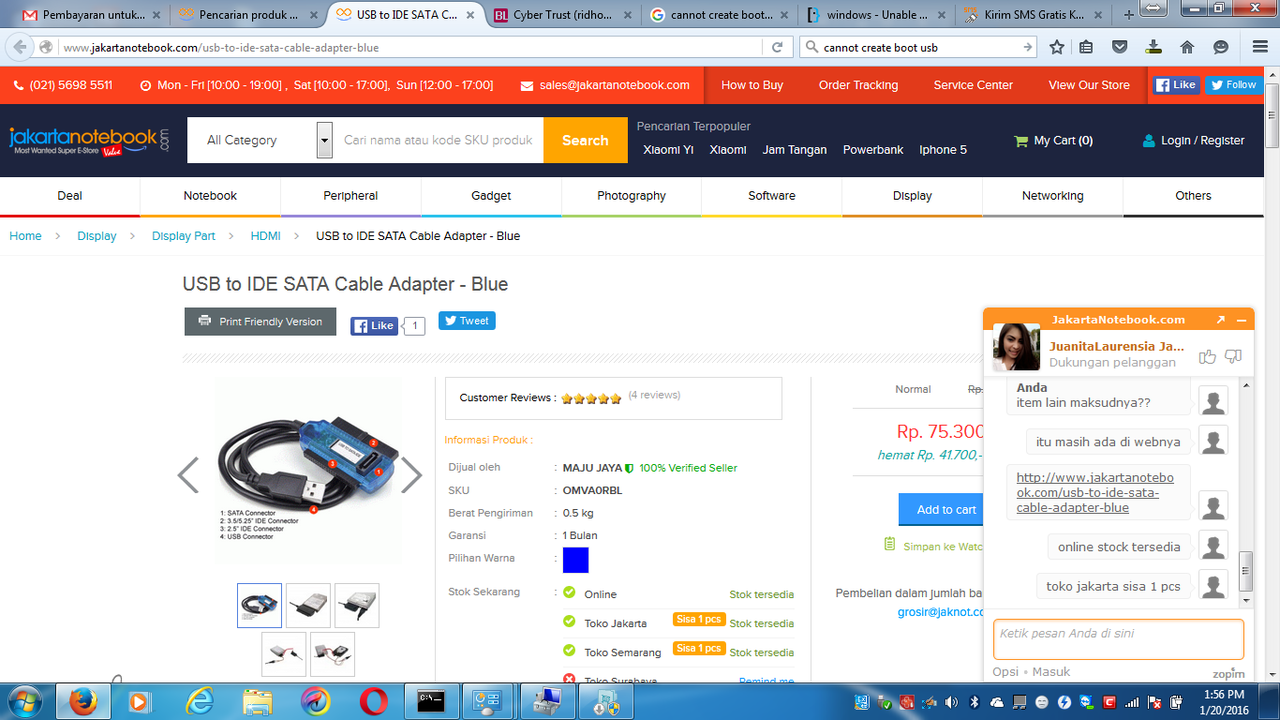Click the Powerbank popular search link
Screen dimensions: 1280x720
click(873, 150)
